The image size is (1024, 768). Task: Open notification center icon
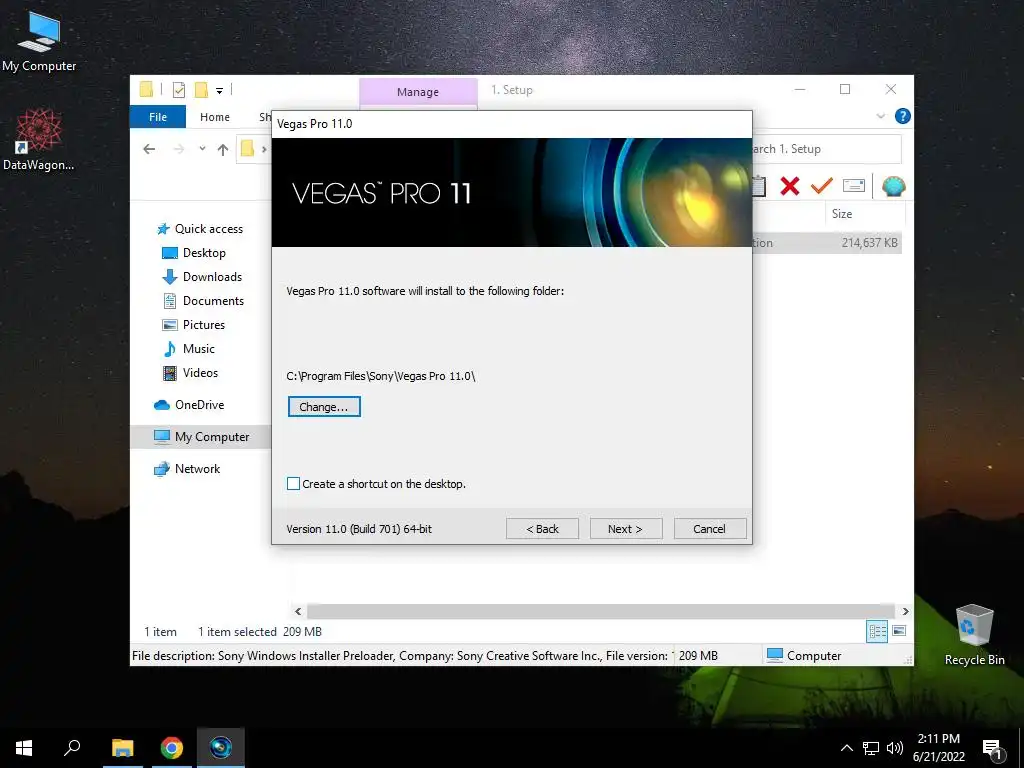992,748
